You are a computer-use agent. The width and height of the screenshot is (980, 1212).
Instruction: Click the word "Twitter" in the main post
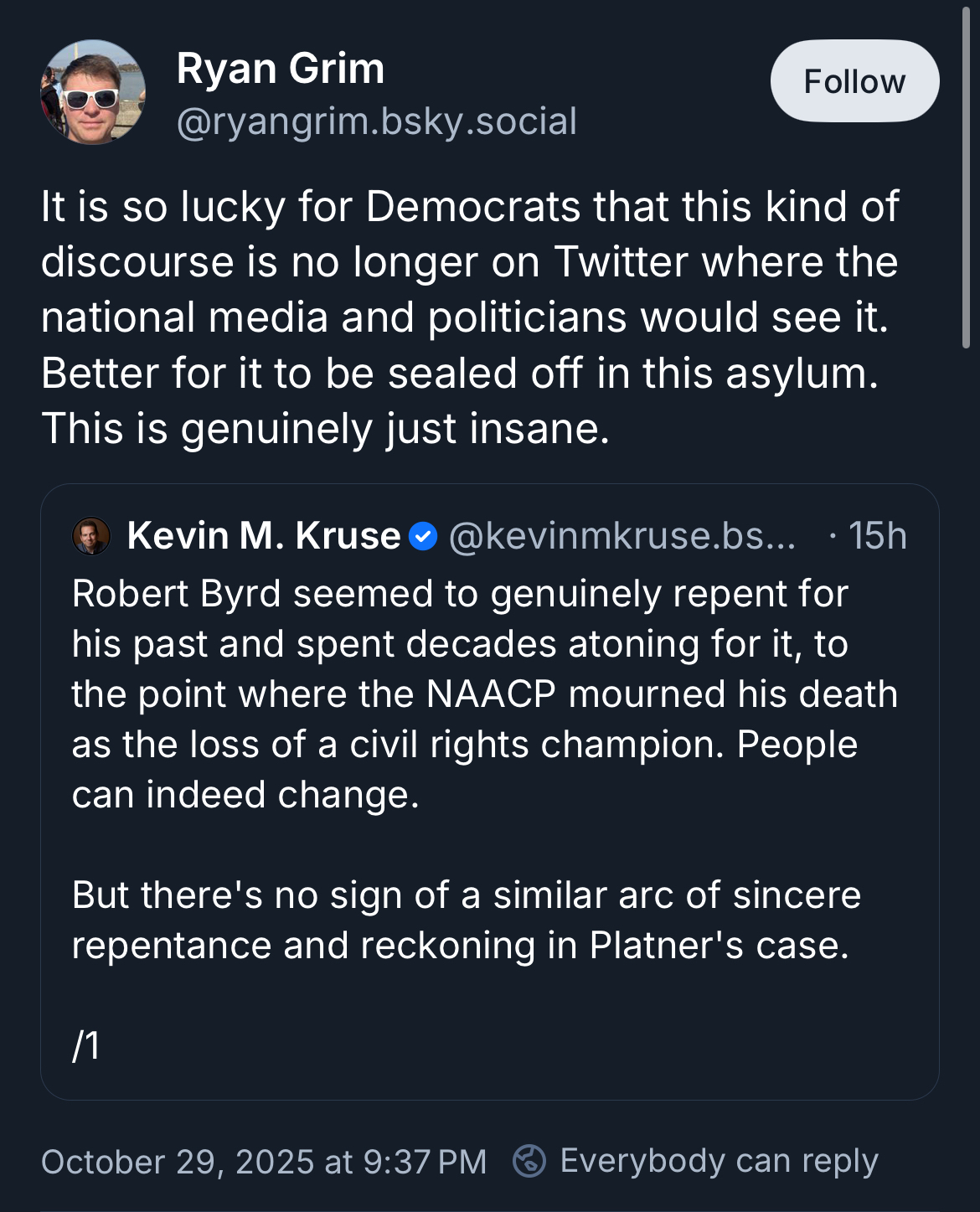point(621,262)
